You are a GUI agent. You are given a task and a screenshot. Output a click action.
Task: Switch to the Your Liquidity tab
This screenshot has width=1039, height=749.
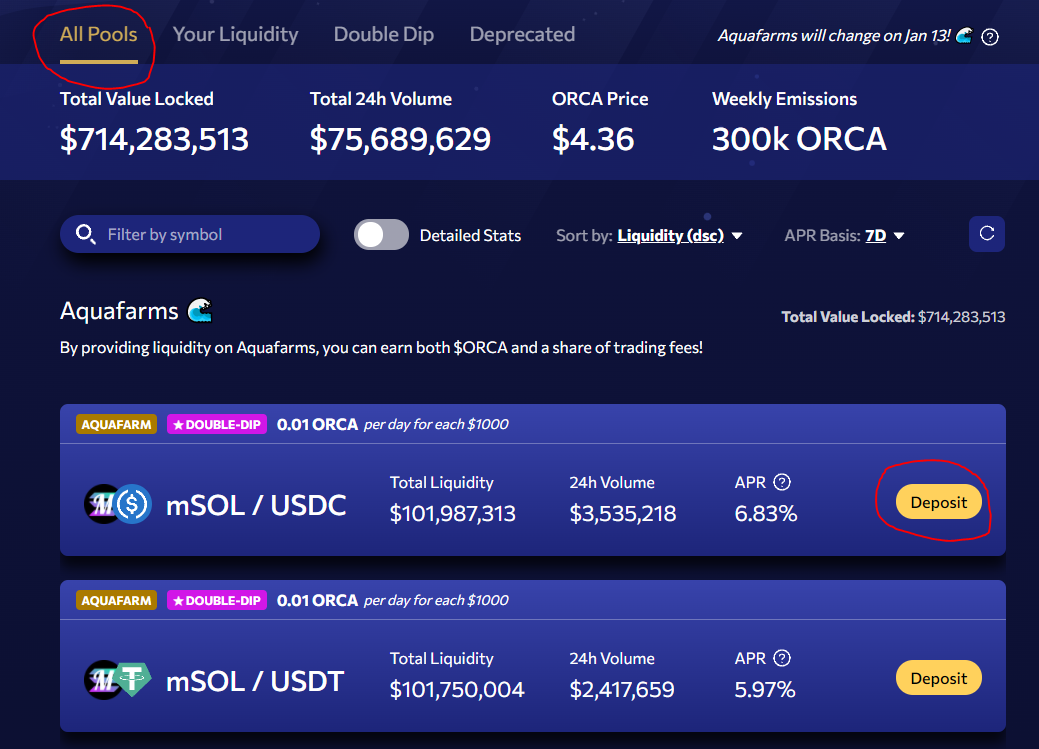(235, 34)
